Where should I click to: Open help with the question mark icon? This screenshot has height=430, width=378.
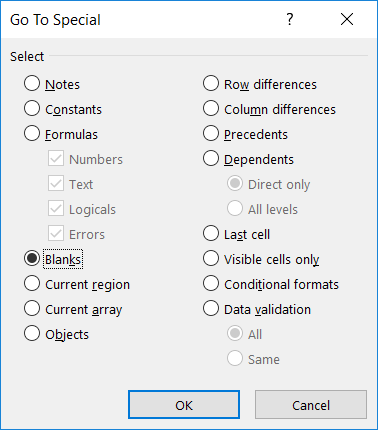290,19
